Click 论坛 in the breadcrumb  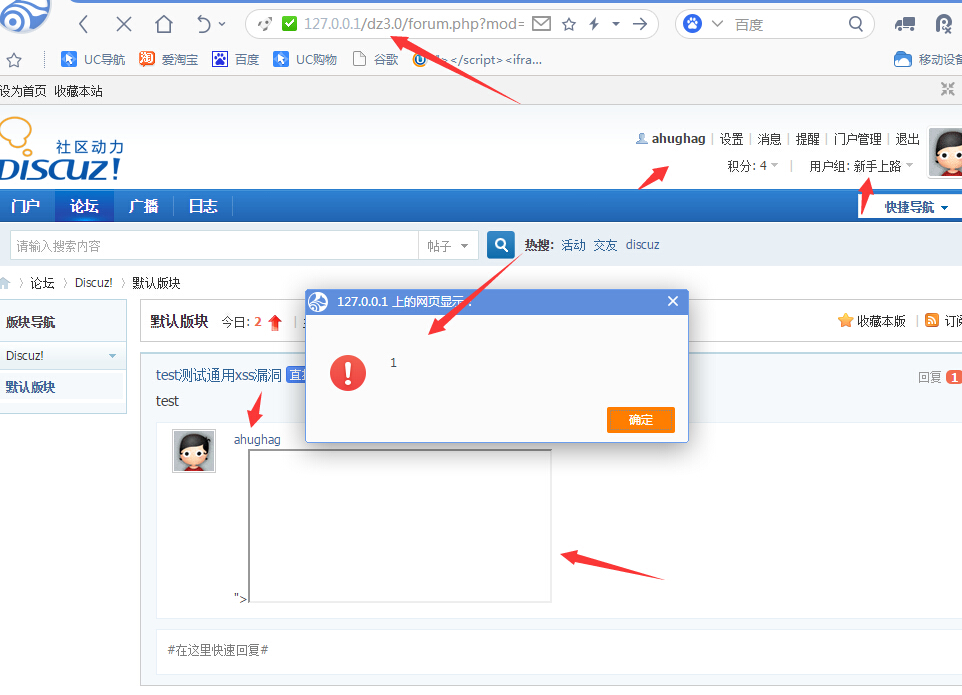[x=42, y=283]
